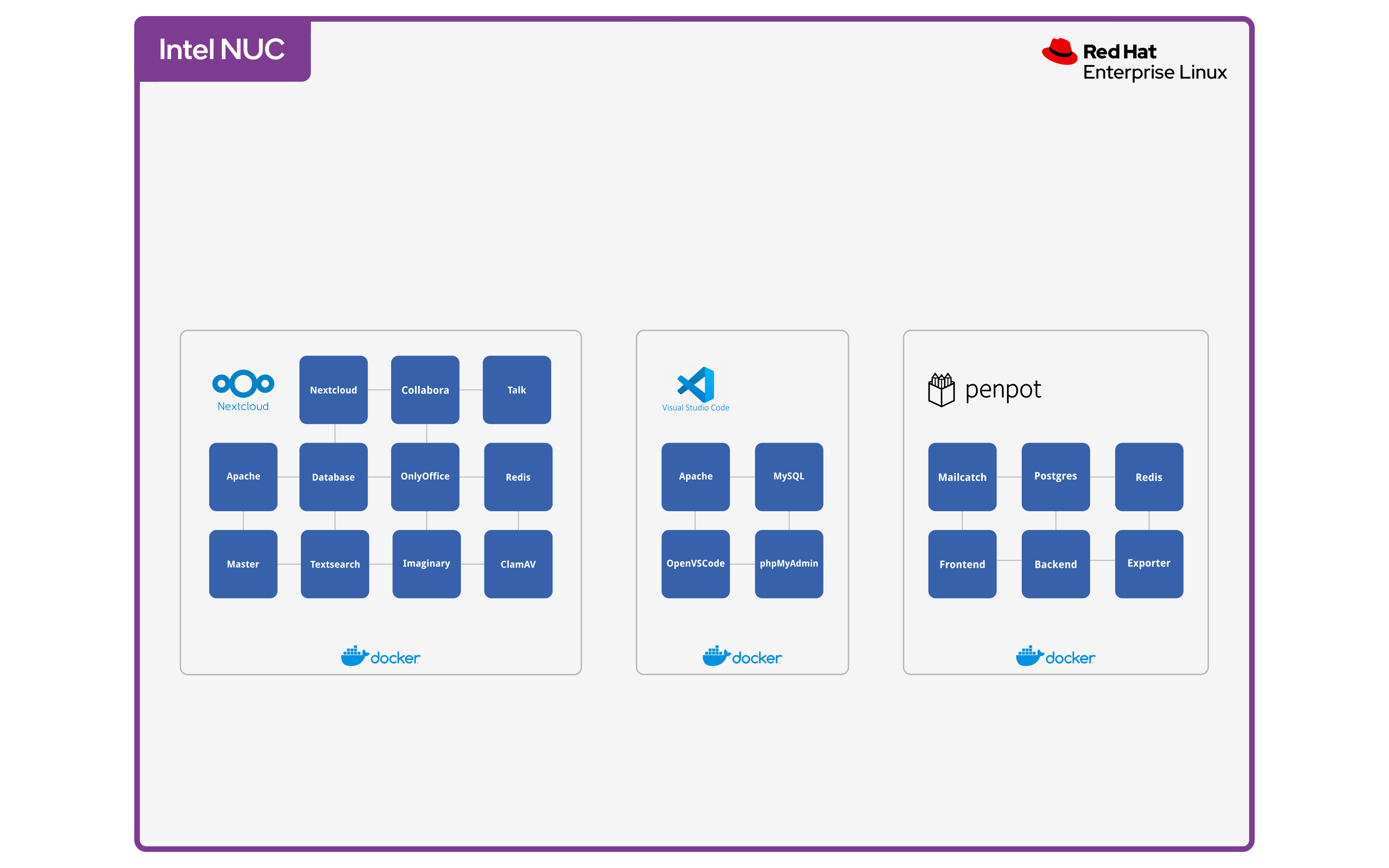
Task: Click the docker logo under penpot group
Action: pyautogui.click(x=1055, y=656)
